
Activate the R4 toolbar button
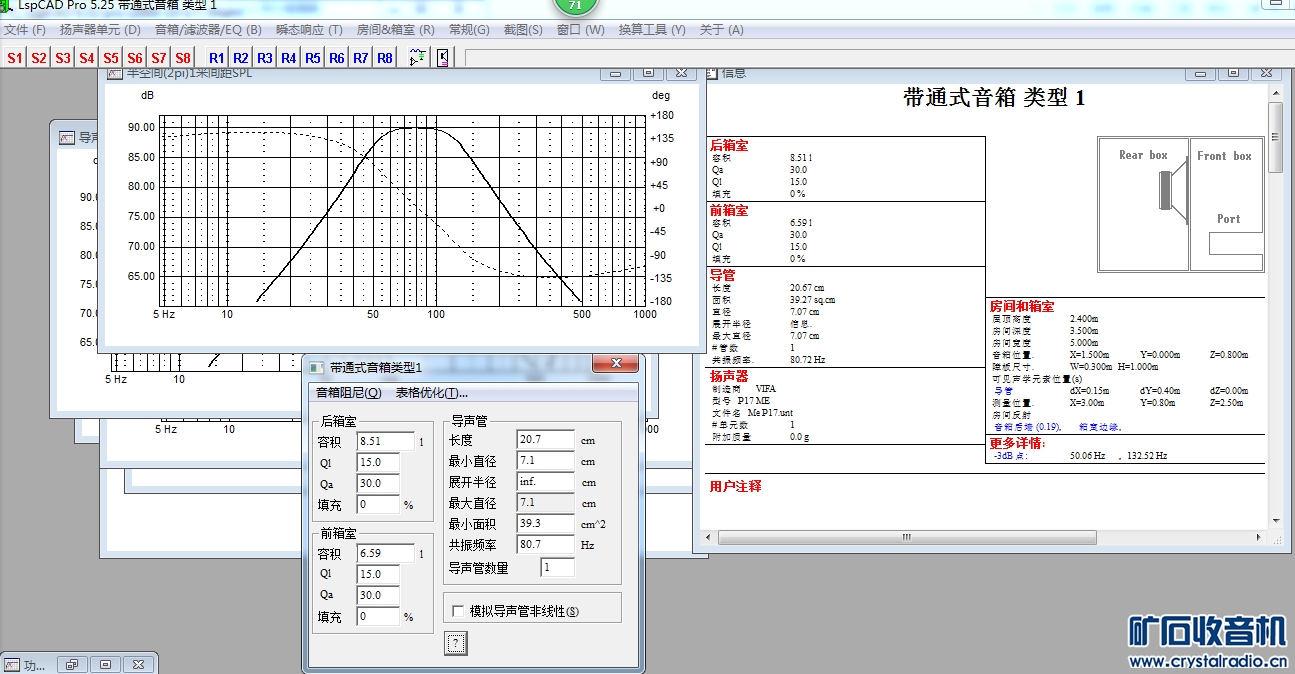pos(289,58)
